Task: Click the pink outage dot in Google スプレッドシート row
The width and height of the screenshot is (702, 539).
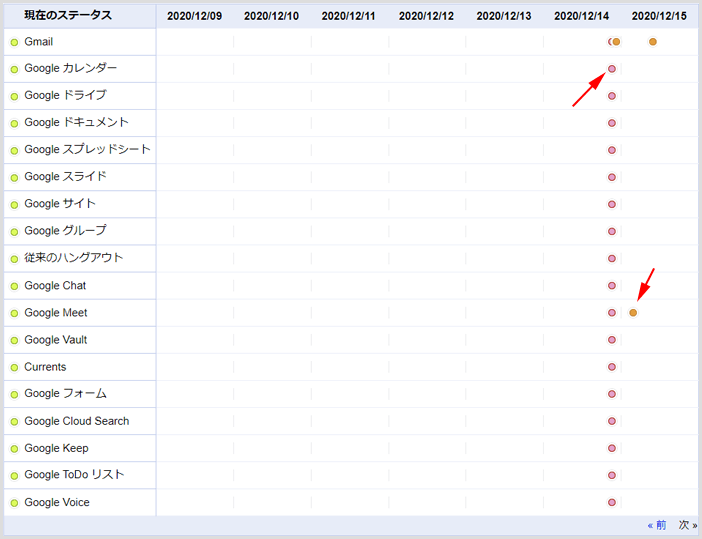Action: [x=612, y=150]
